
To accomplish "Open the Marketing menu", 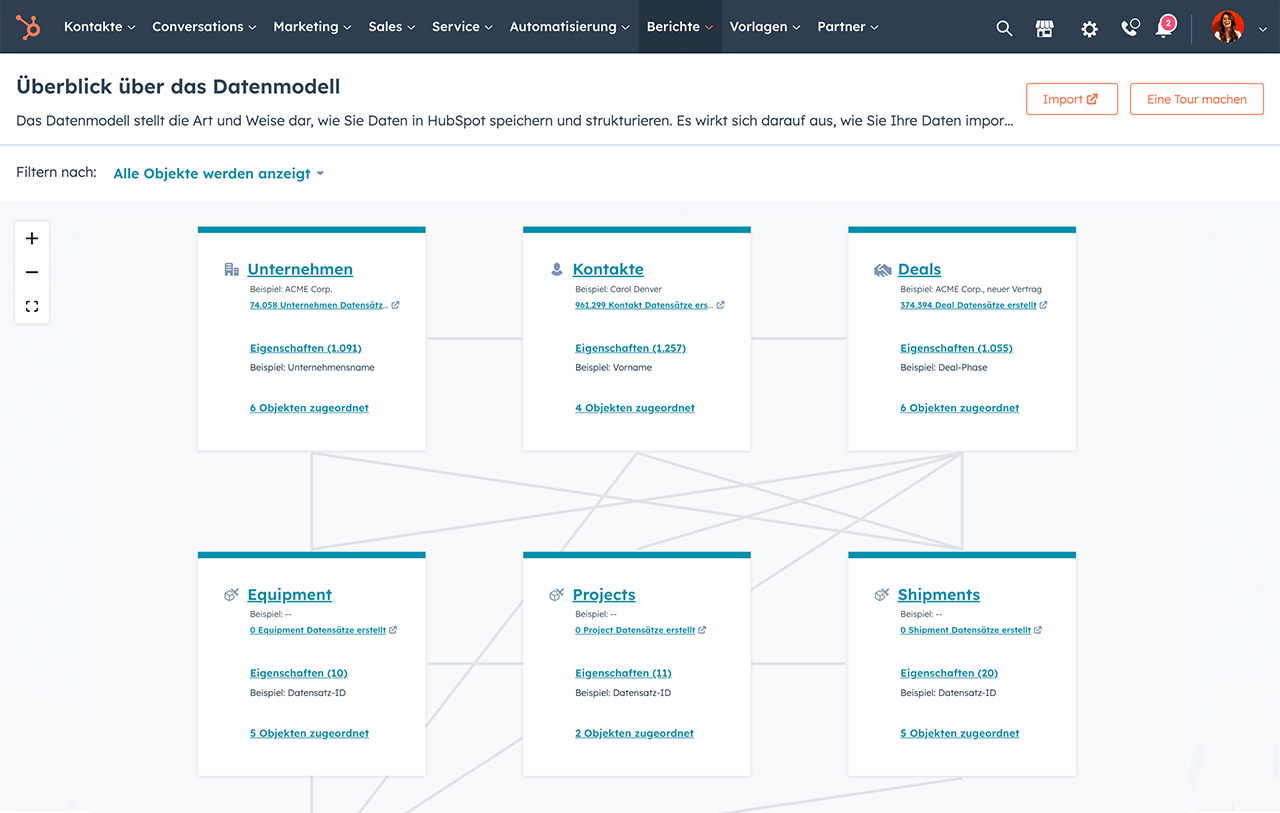I will [x=312, y=27].
